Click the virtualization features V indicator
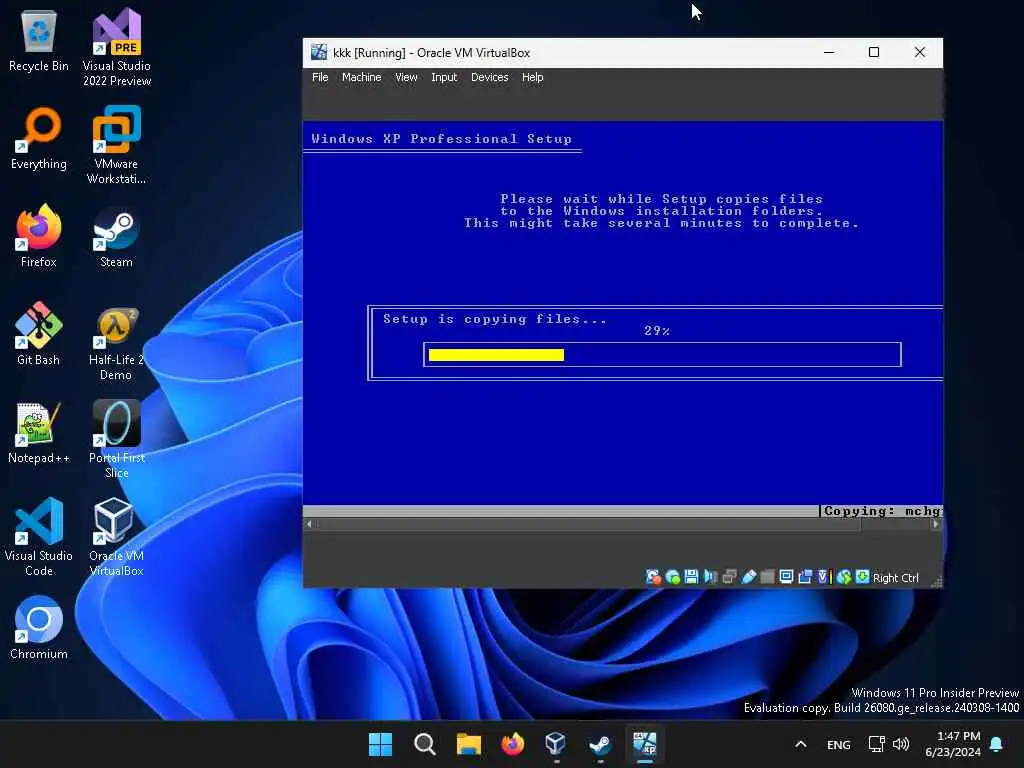The width and height of the screenshot is (1024, 768). (825, 577)
